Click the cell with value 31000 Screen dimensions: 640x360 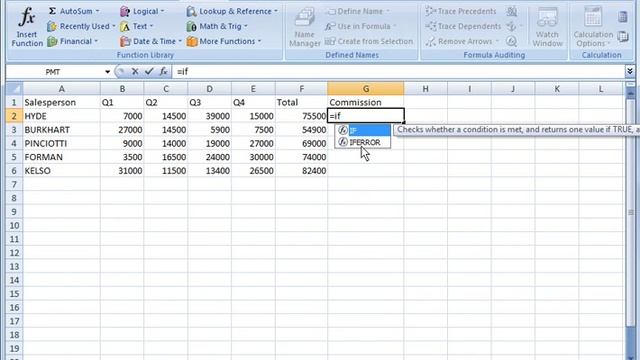point(122,171)
